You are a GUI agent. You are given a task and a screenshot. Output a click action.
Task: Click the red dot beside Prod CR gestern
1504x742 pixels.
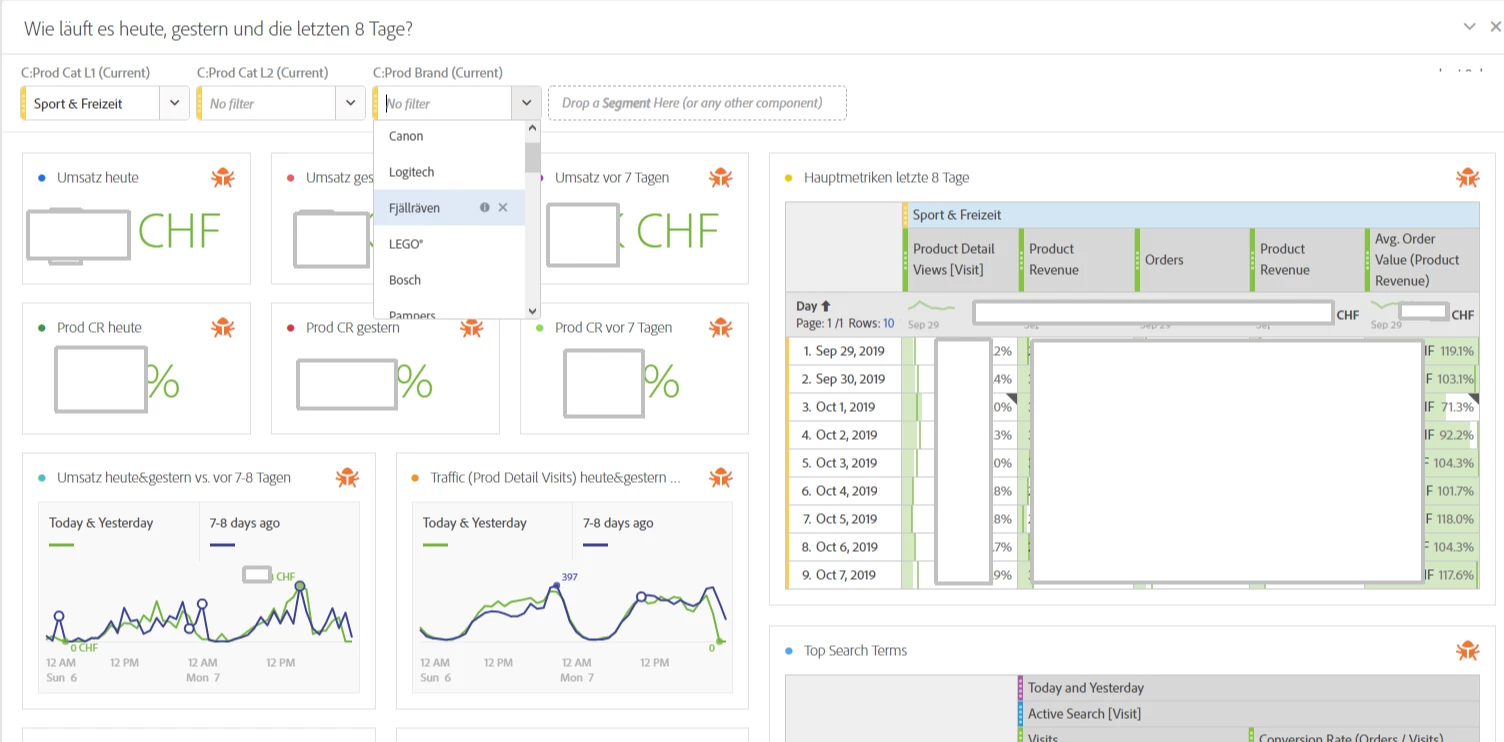click(x=290, y=328)
